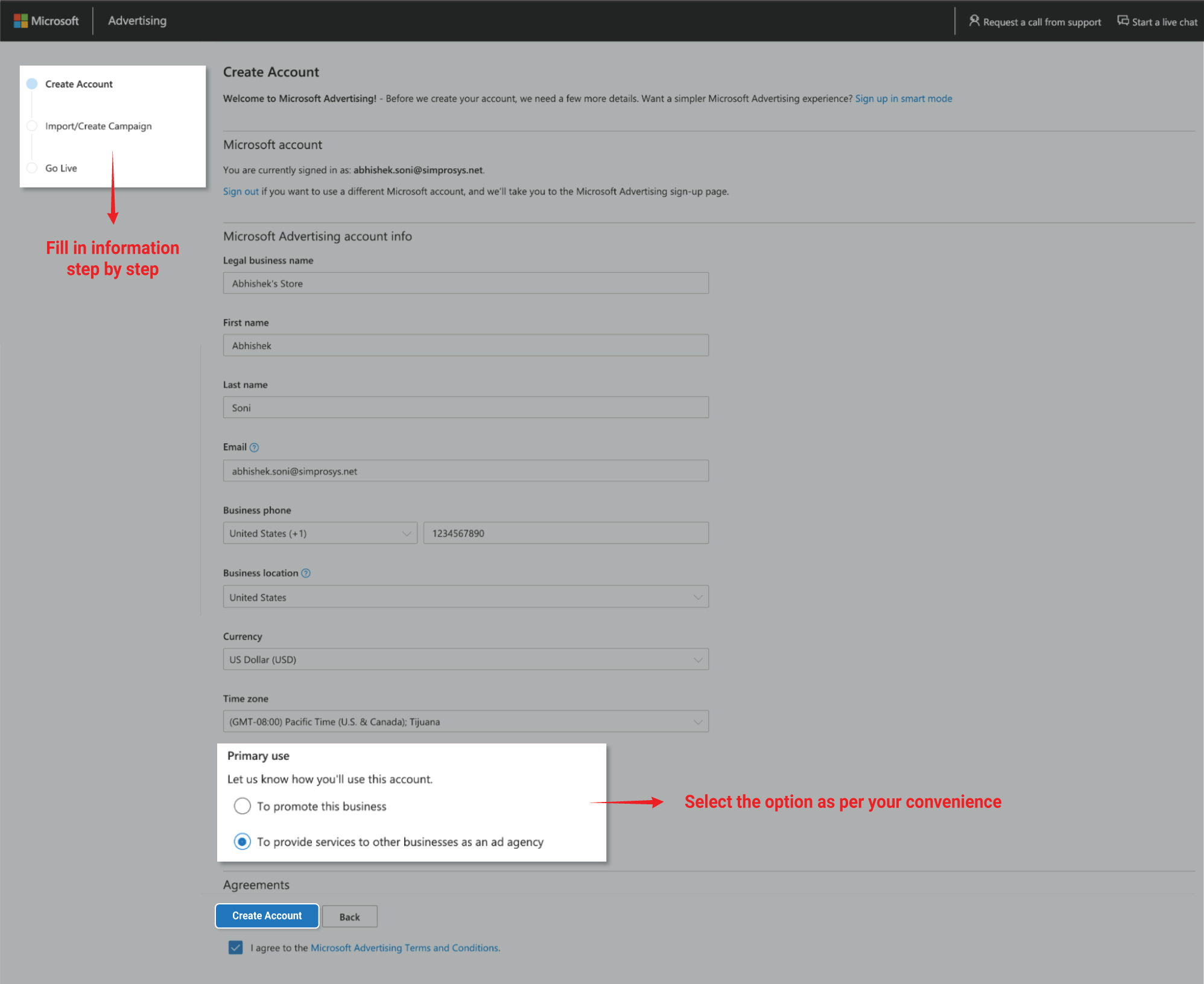Click the Primary use heading

258,755
